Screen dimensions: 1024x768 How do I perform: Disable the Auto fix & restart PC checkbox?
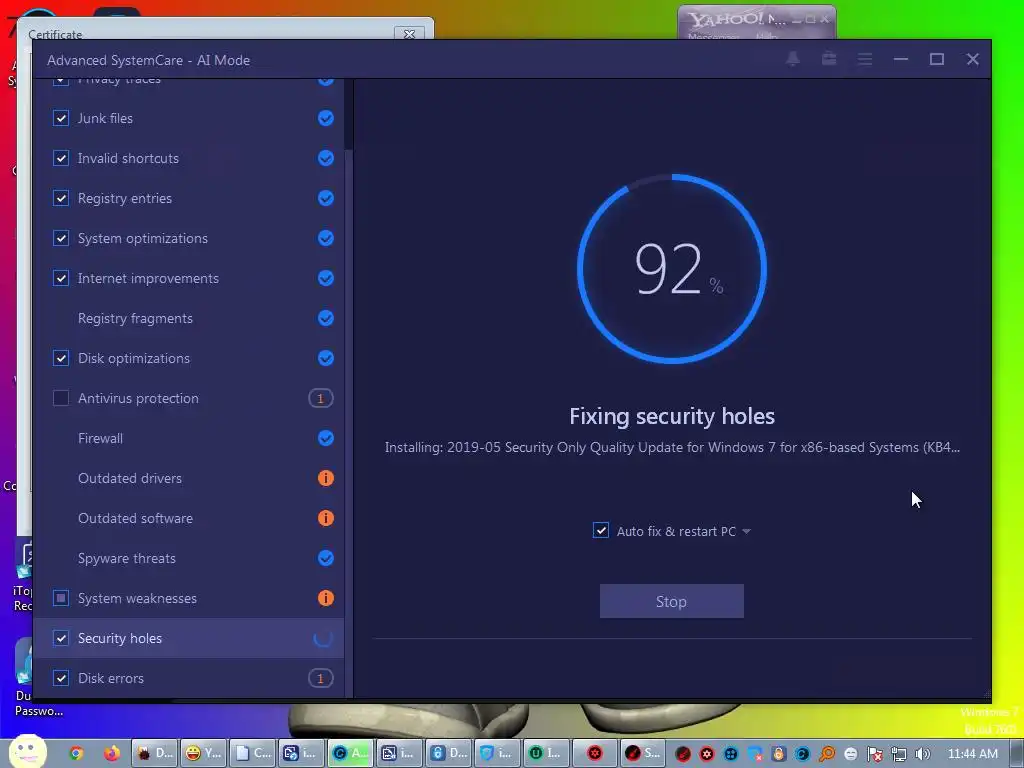tap(601, 530)
